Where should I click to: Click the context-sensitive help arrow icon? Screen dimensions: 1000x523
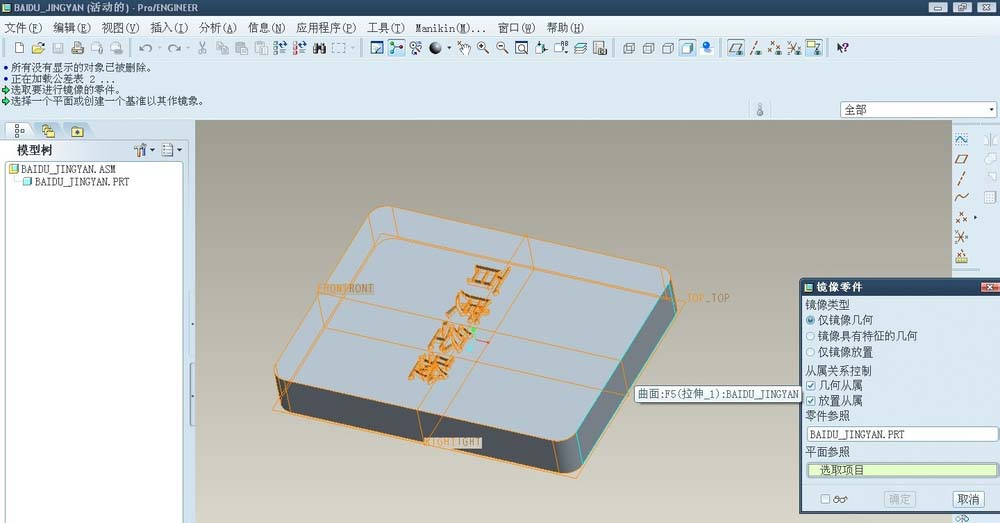point(842,48)
